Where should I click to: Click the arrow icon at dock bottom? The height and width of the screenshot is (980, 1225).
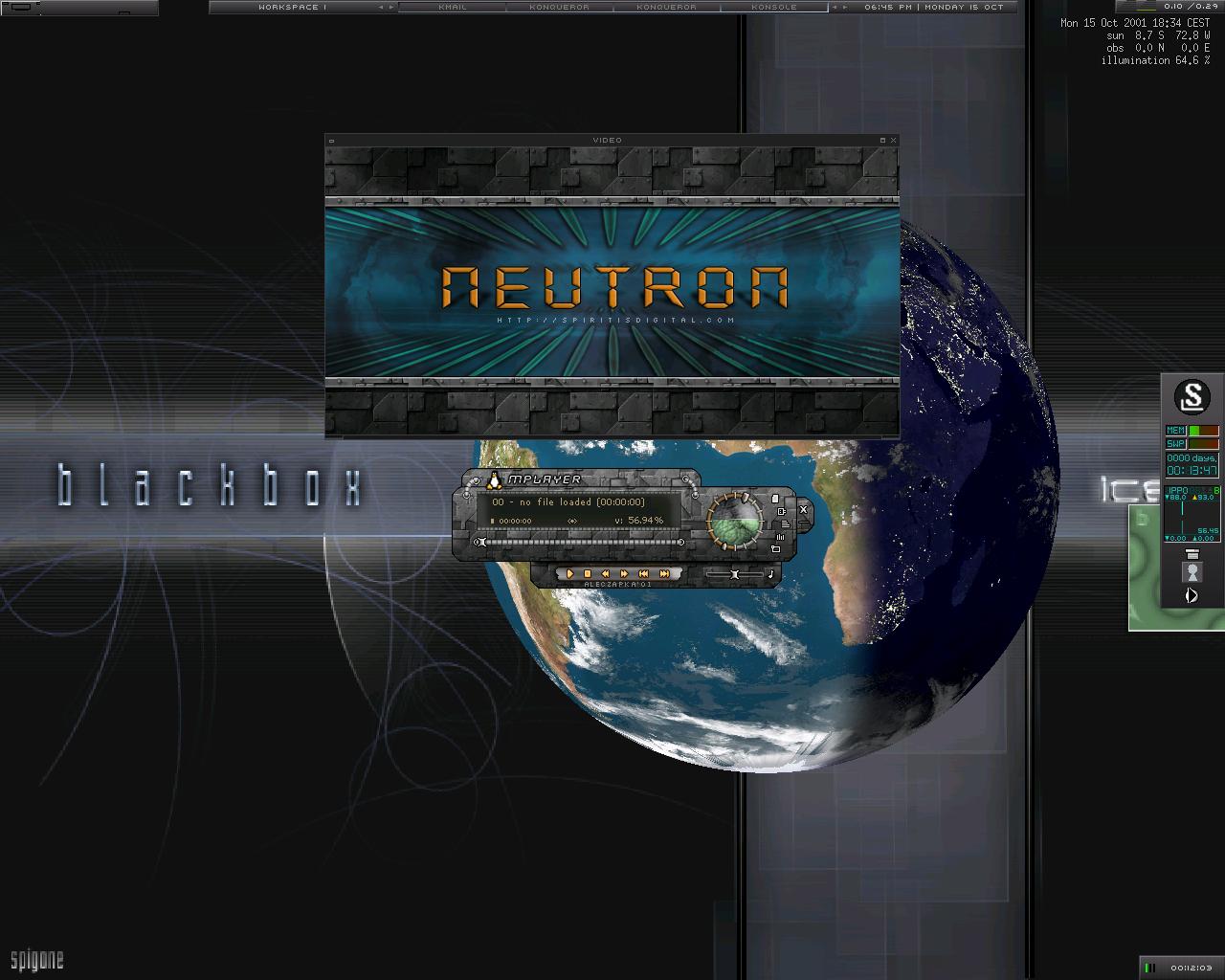pos(1192,595)
